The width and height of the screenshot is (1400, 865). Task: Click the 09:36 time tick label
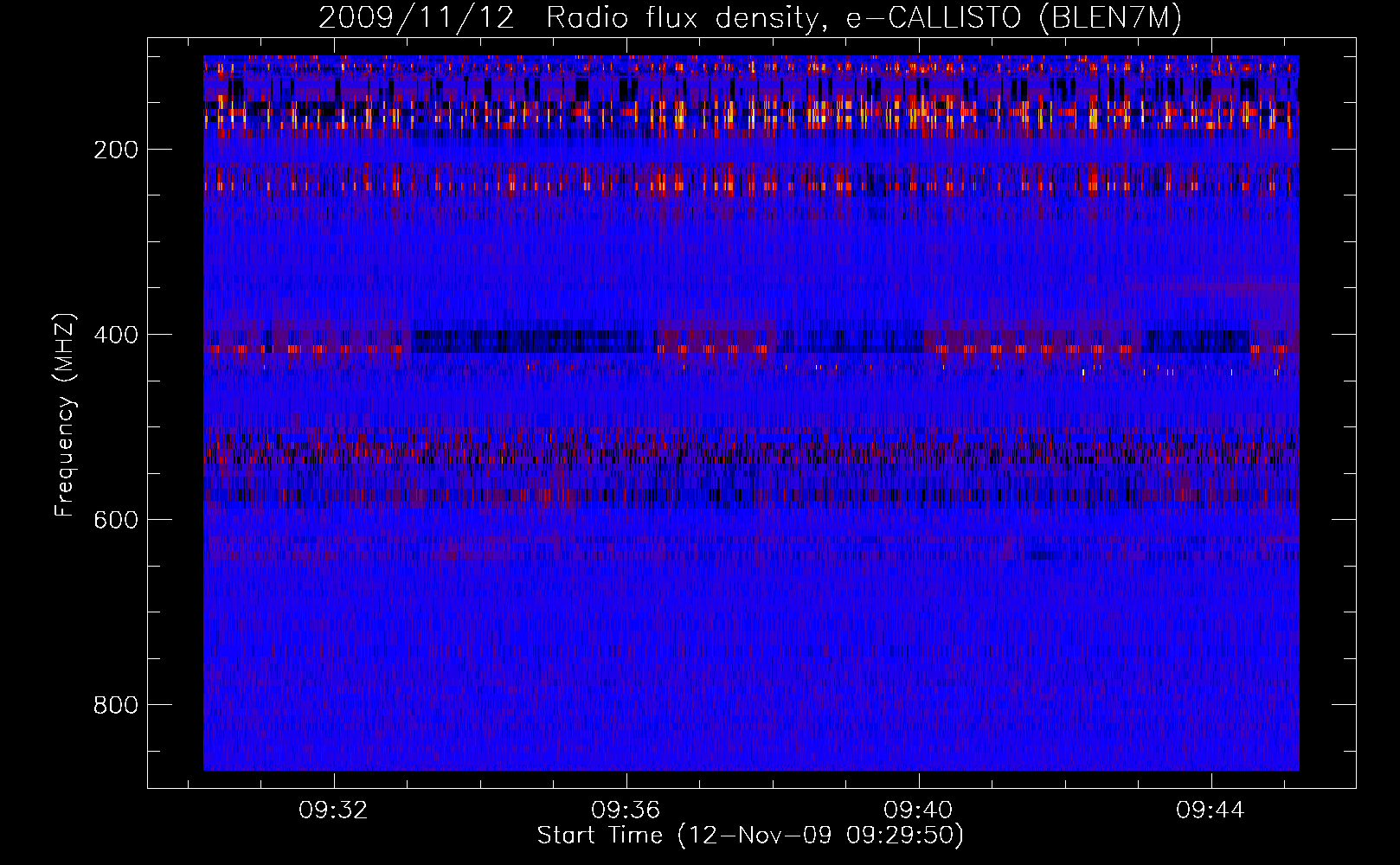pyautogui.click(x=626, y=811)
